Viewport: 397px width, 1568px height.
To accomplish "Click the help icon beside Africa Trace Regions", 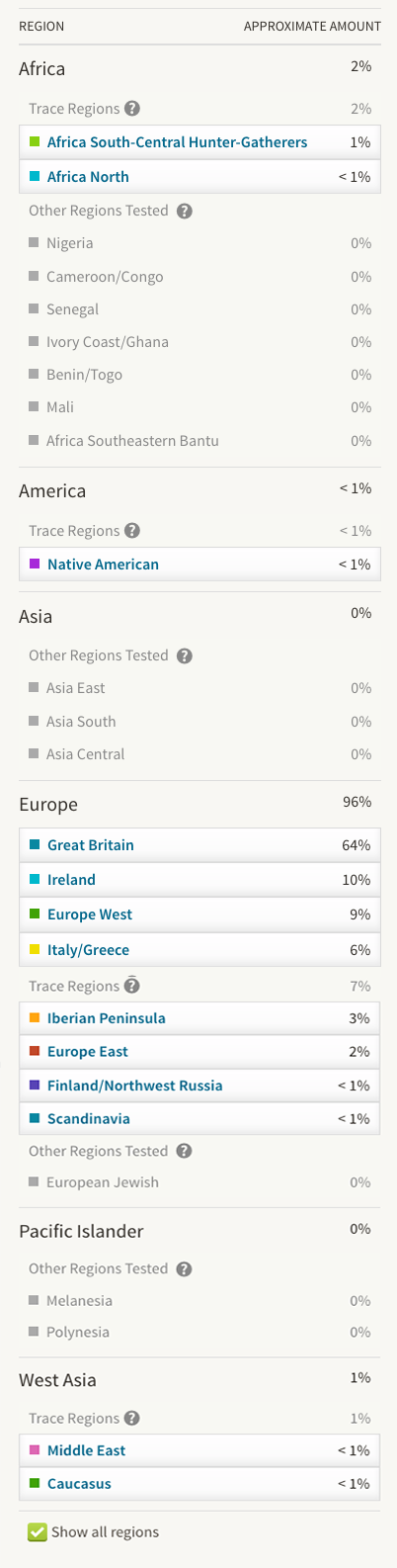I will coord(133,109).
